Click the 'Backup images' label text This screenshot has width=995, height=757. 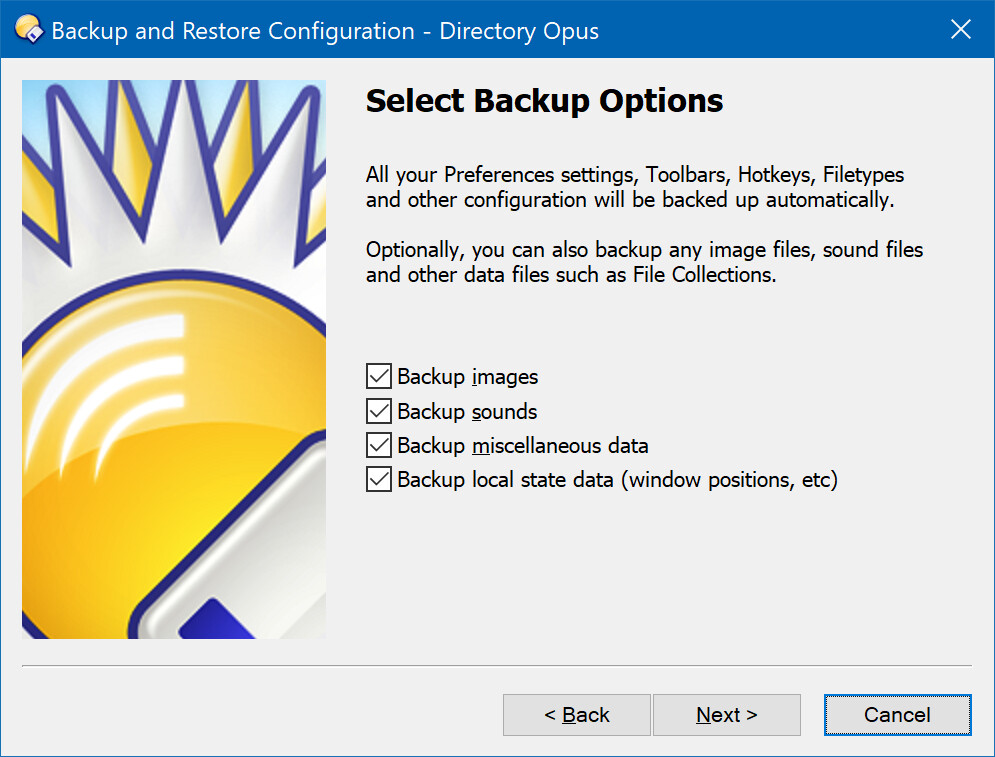tap(468, 377)
